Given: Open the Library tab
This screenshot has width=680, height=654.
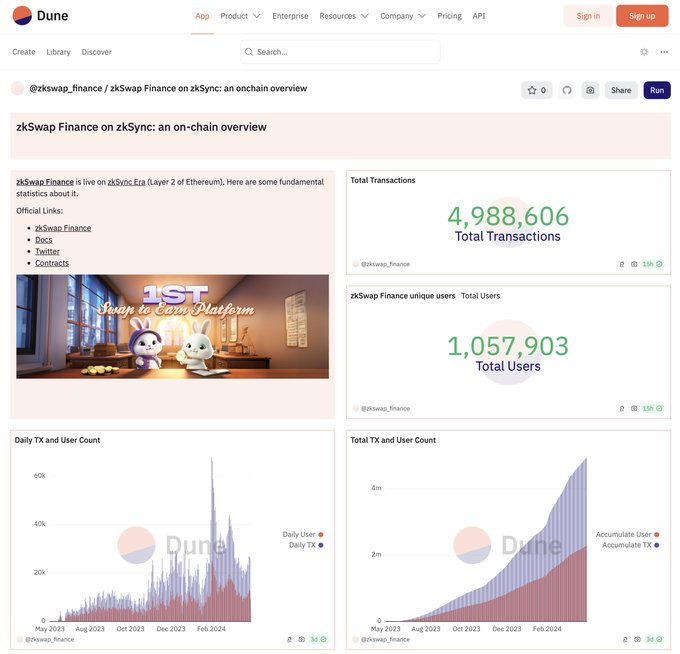Looking at the screenshot, I should click(59, 52).
